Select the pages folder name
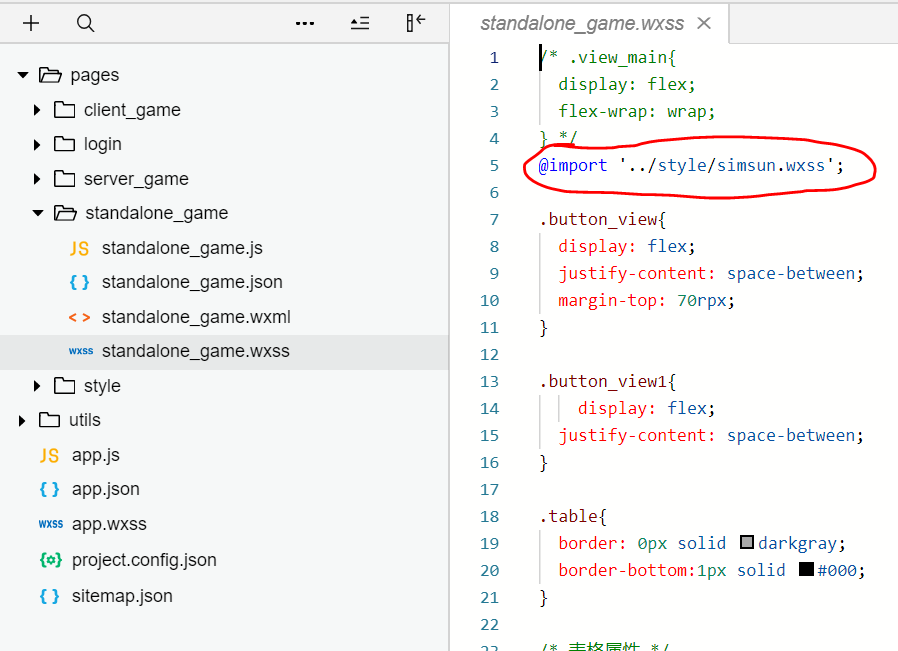 94,76
